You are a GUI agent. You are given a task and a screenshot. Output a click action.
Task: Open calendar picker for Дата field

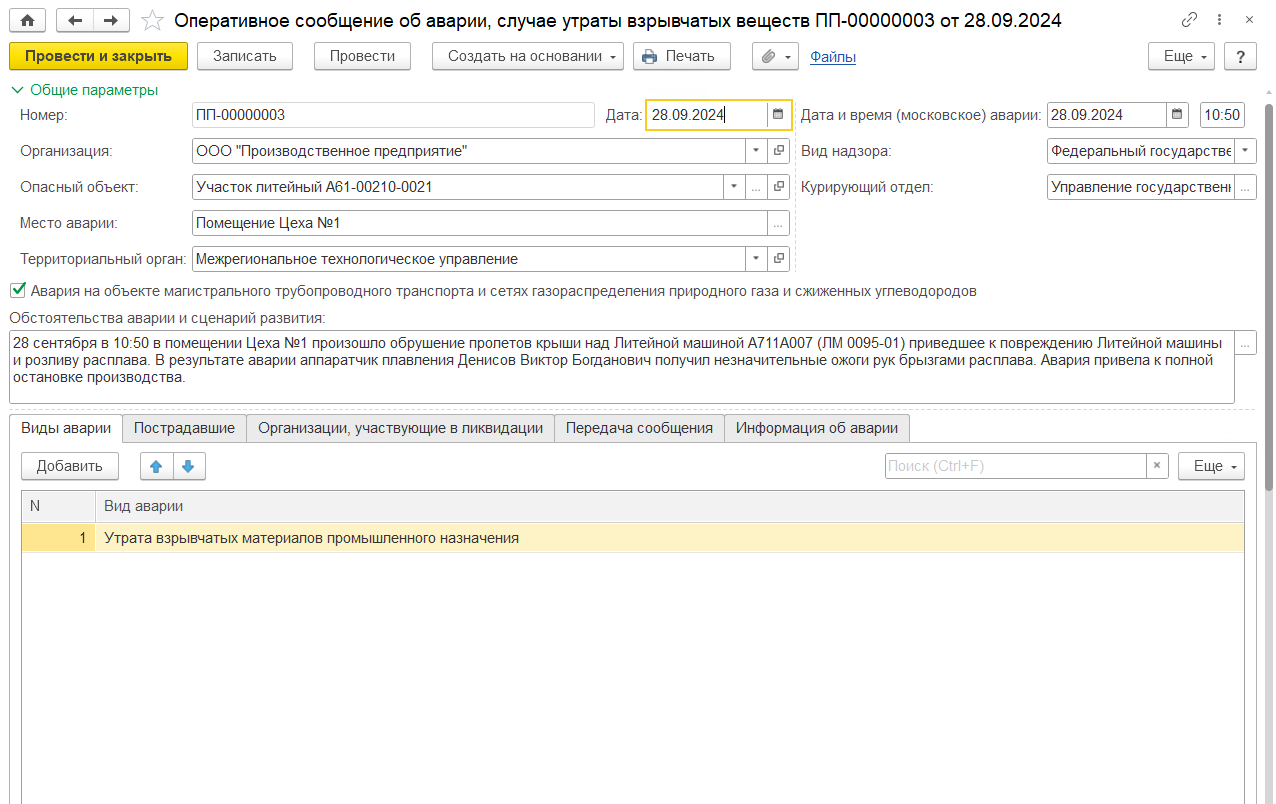pyautogui.click(x=778, y=115)
